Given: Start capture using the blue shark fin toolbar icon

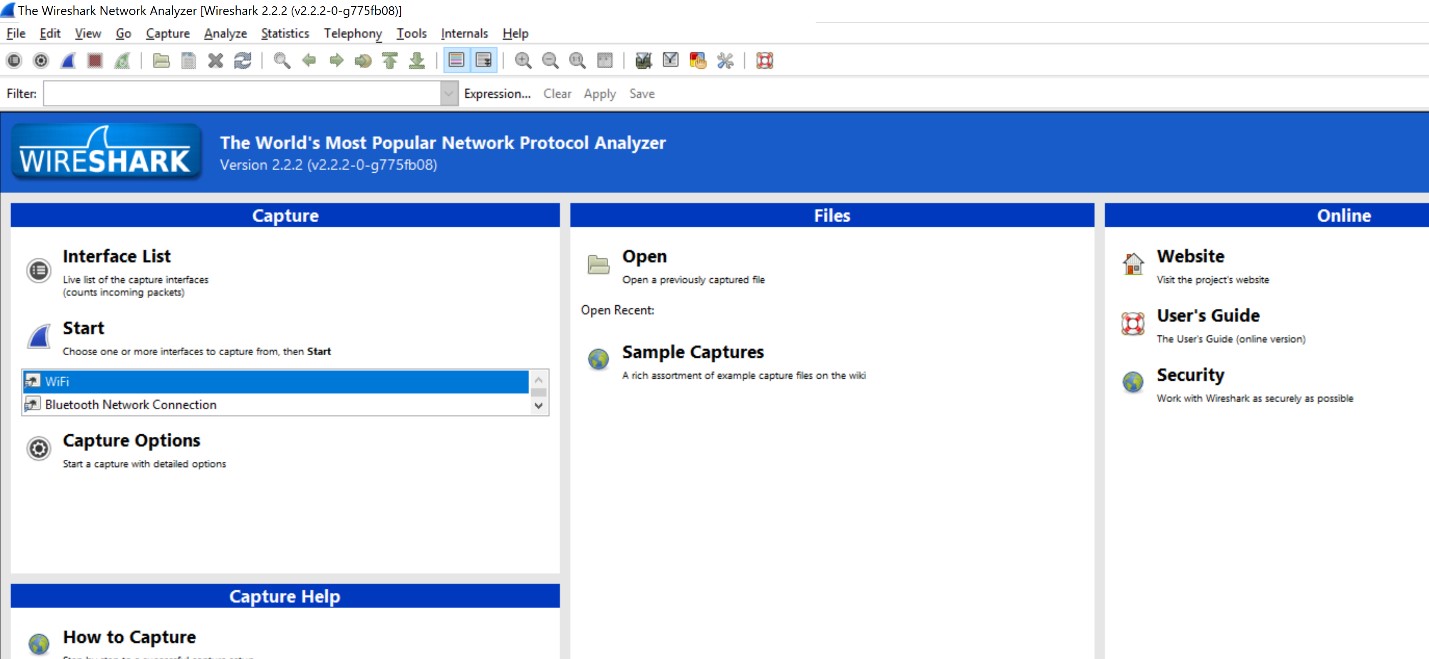Looking at the screenshot, I should [68, 61].
